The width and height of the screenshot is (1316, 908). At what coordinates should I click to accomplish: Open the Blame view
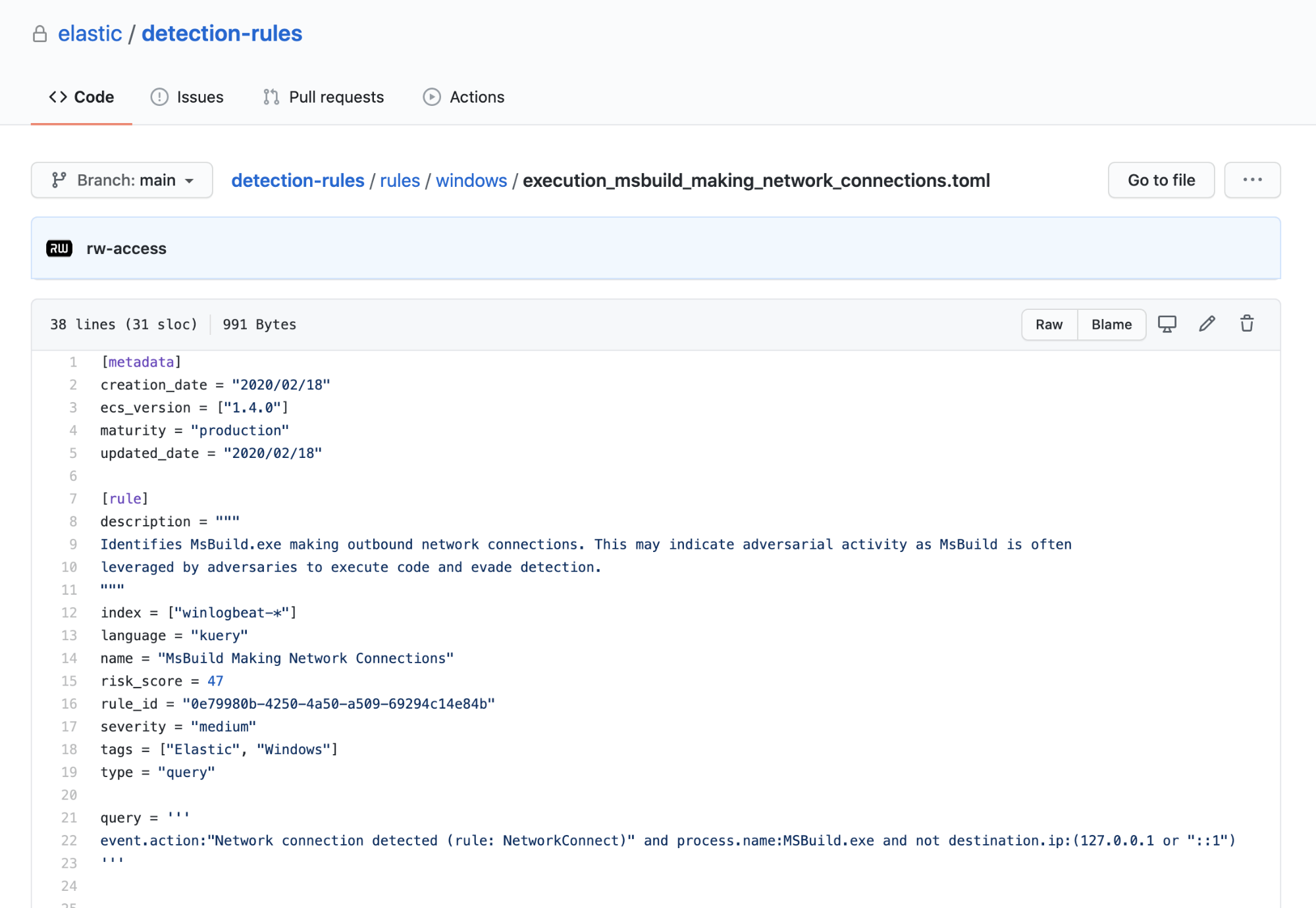(1111, 324)
